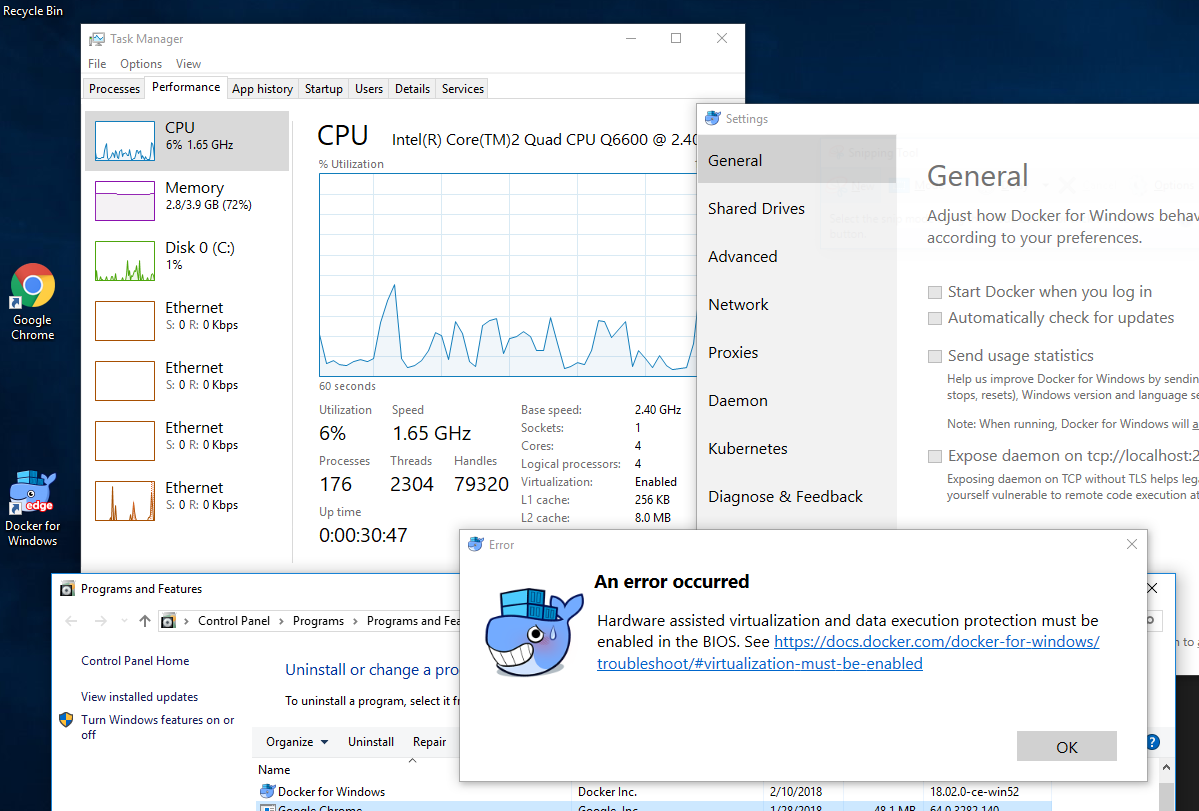Click OK in the Error dialog
Viewport: 1199px width, 811px height.
click(x=1067, y=747)
